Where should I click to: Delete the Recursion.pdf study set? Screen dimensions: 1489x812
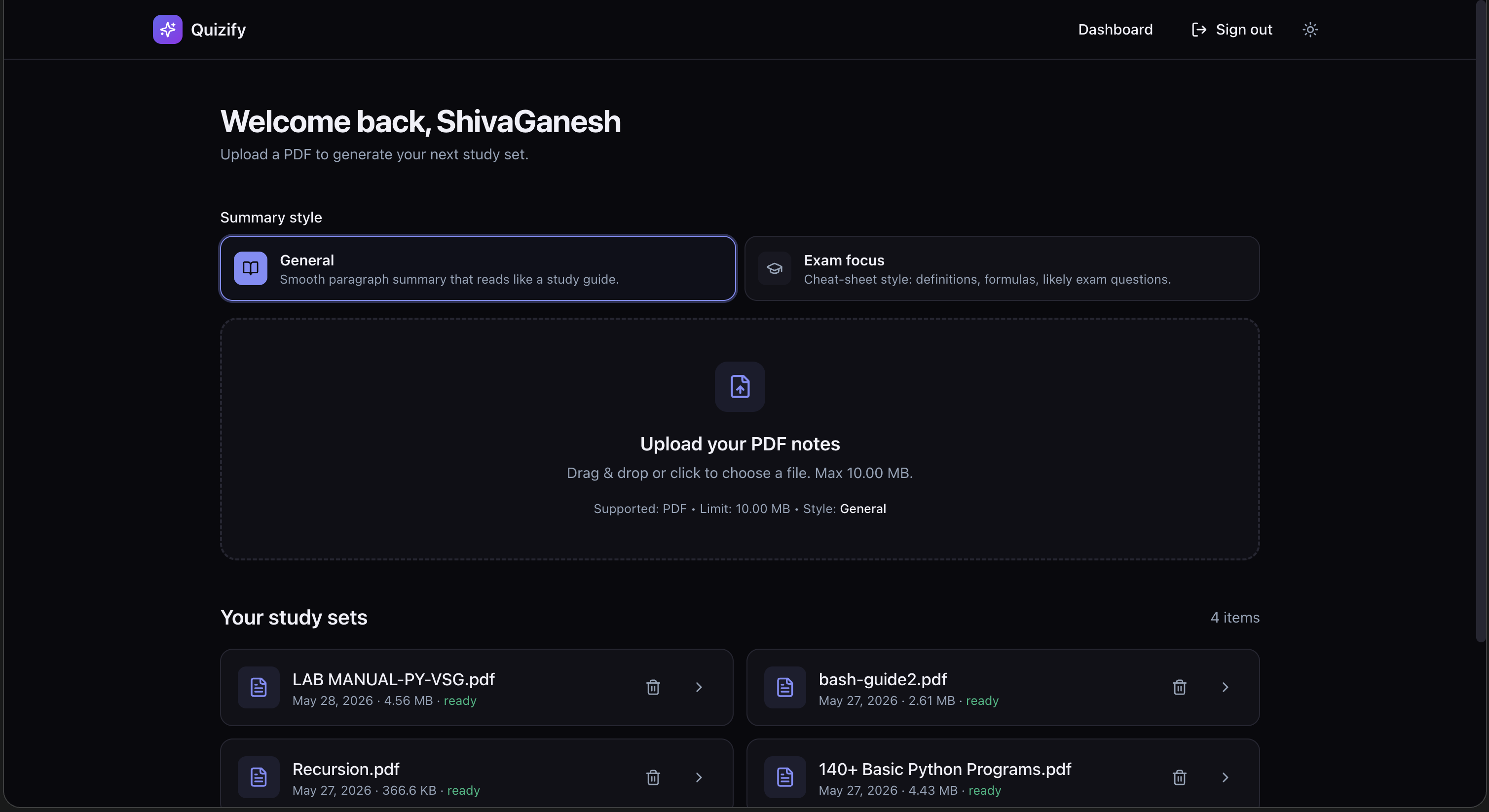(653, 777)
